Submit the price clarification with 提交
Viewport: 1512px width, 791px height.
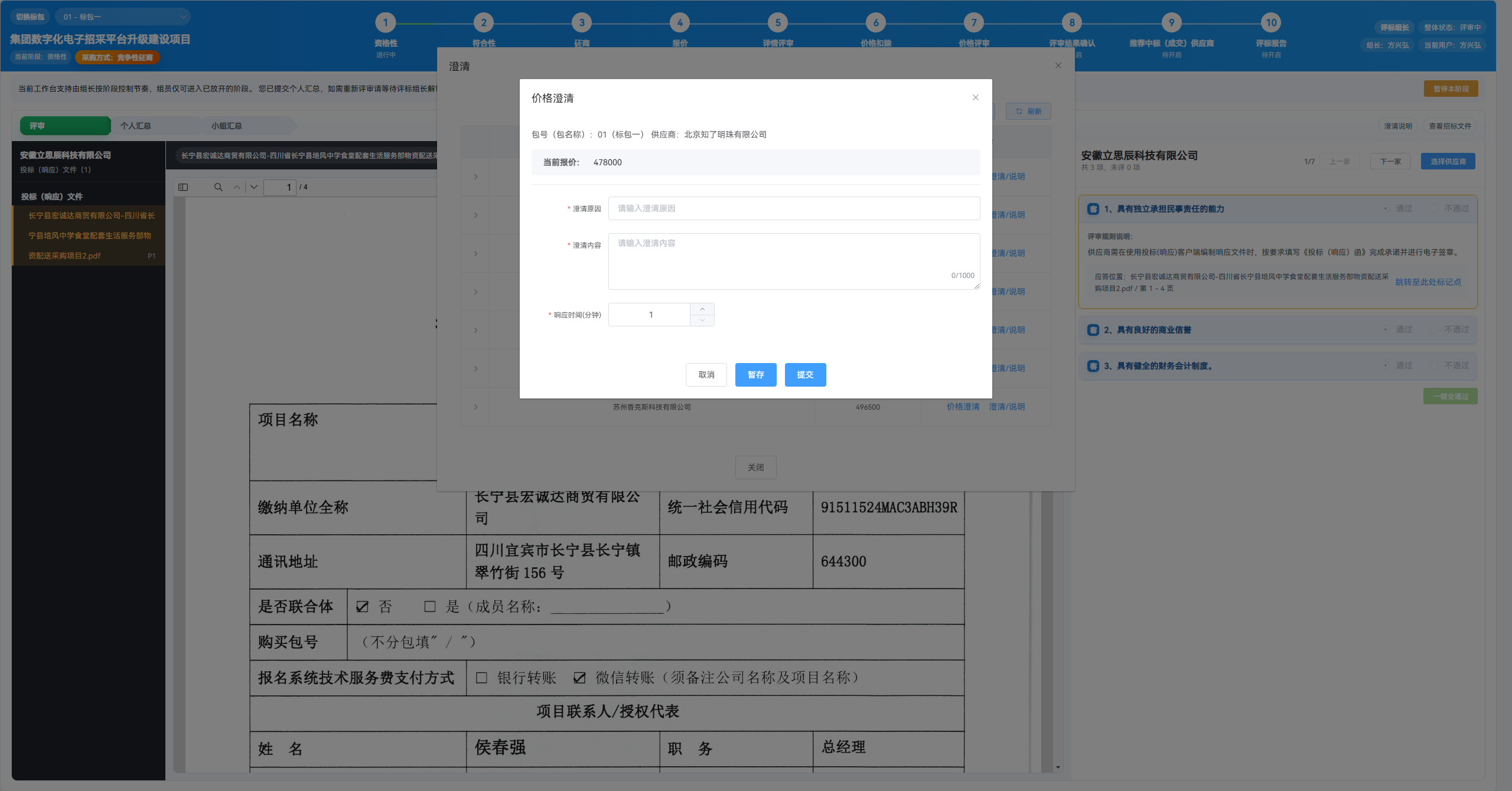805,375
